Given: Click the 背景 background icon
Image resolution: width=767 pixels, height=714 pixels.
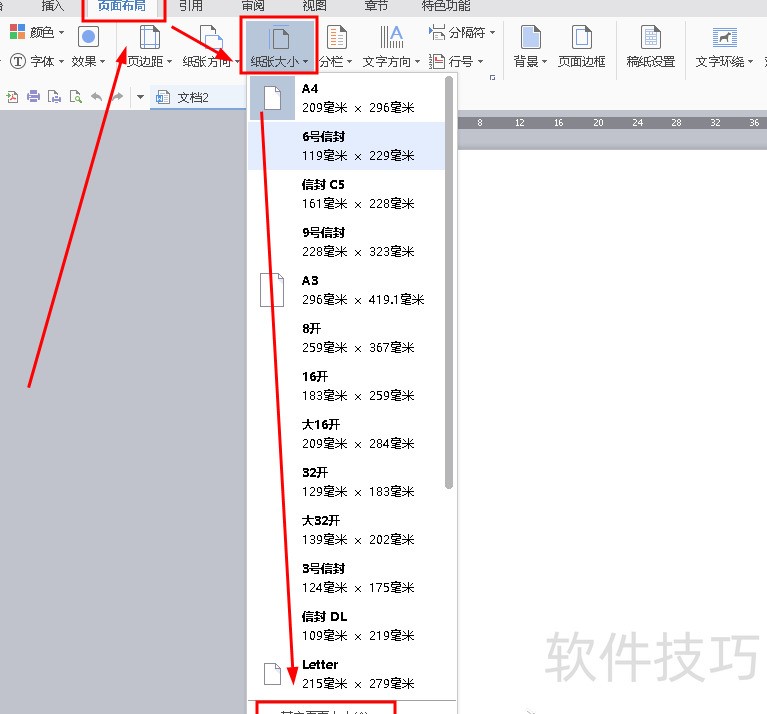Looking at the screenshot, I should point(531,37).
